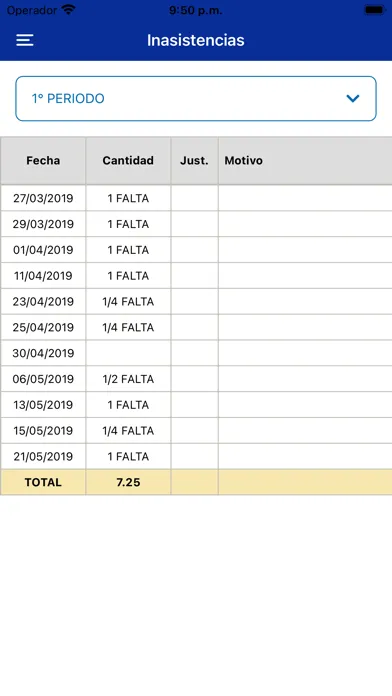Viewport: 392px width, 696px height.
Task: Click the TOTAL 7.25 value cell
Action: pyautogui.click(x=128, y=482)
